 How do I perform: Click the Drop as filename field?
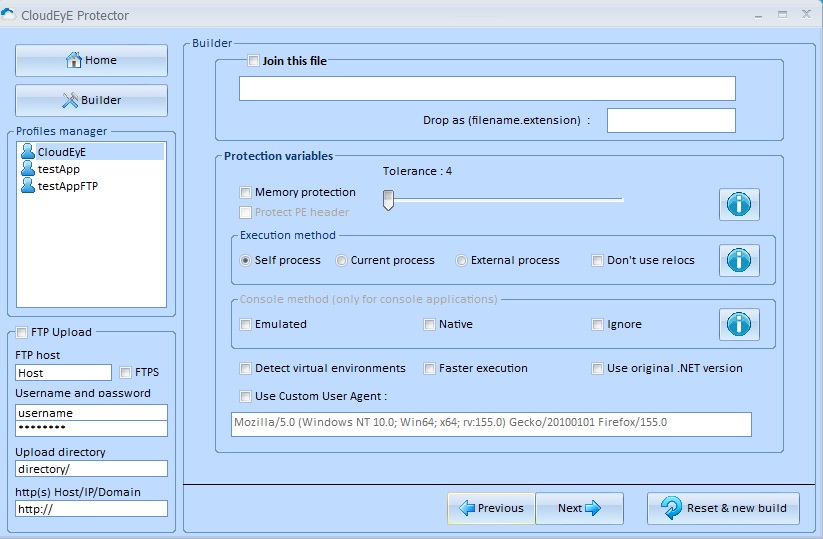click(671, 121)
